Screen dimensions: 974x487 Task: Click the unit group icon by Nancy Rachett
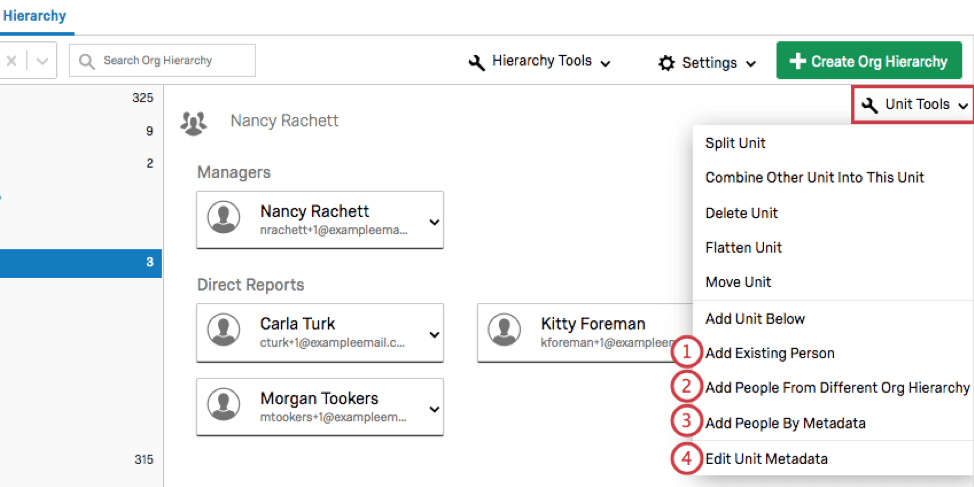(193, 122)
